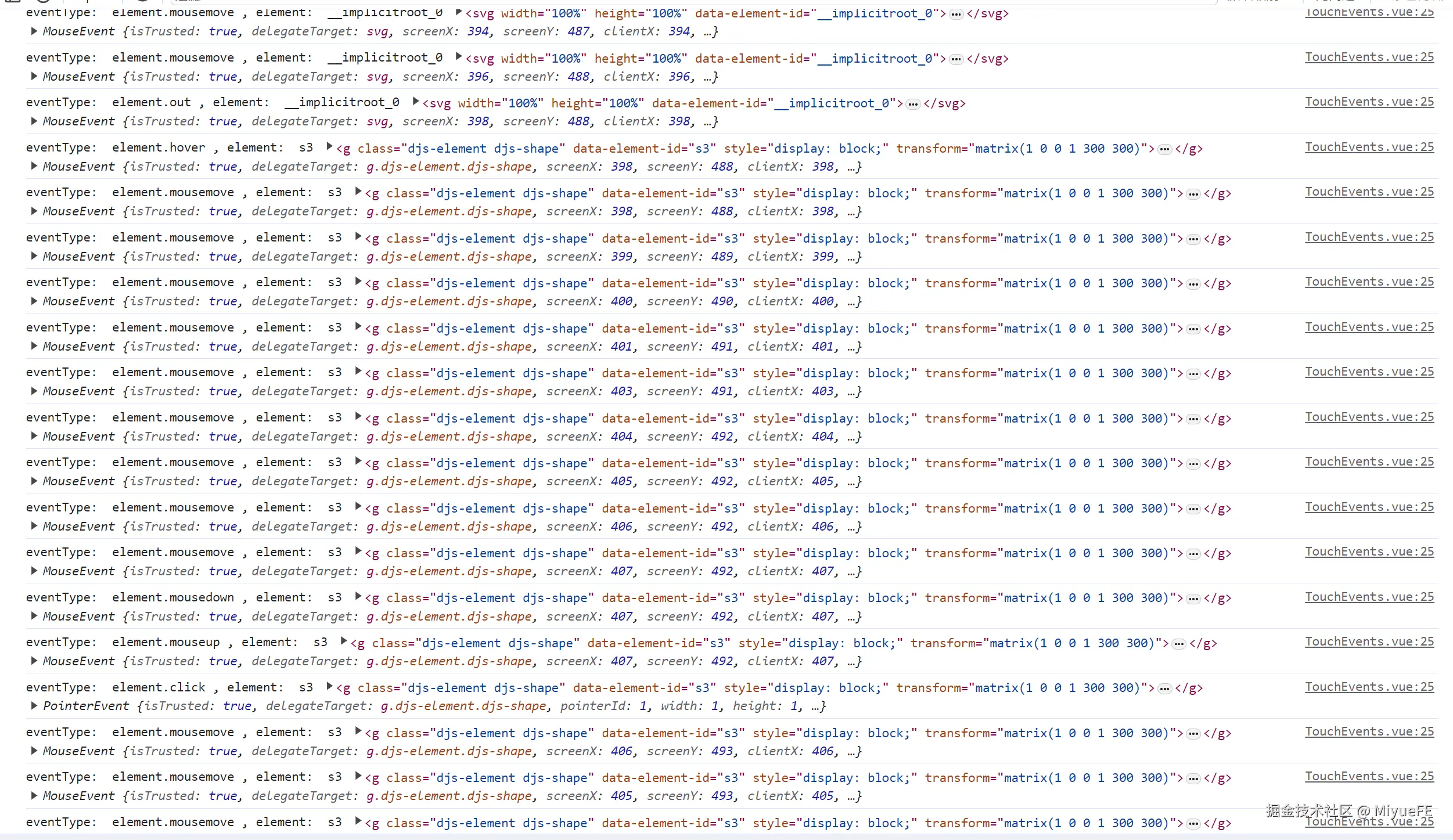The height and width of the screenshot is (840, 1453).
Task: Expand MouseEvent with screenX 396
Action: point(34,76)
